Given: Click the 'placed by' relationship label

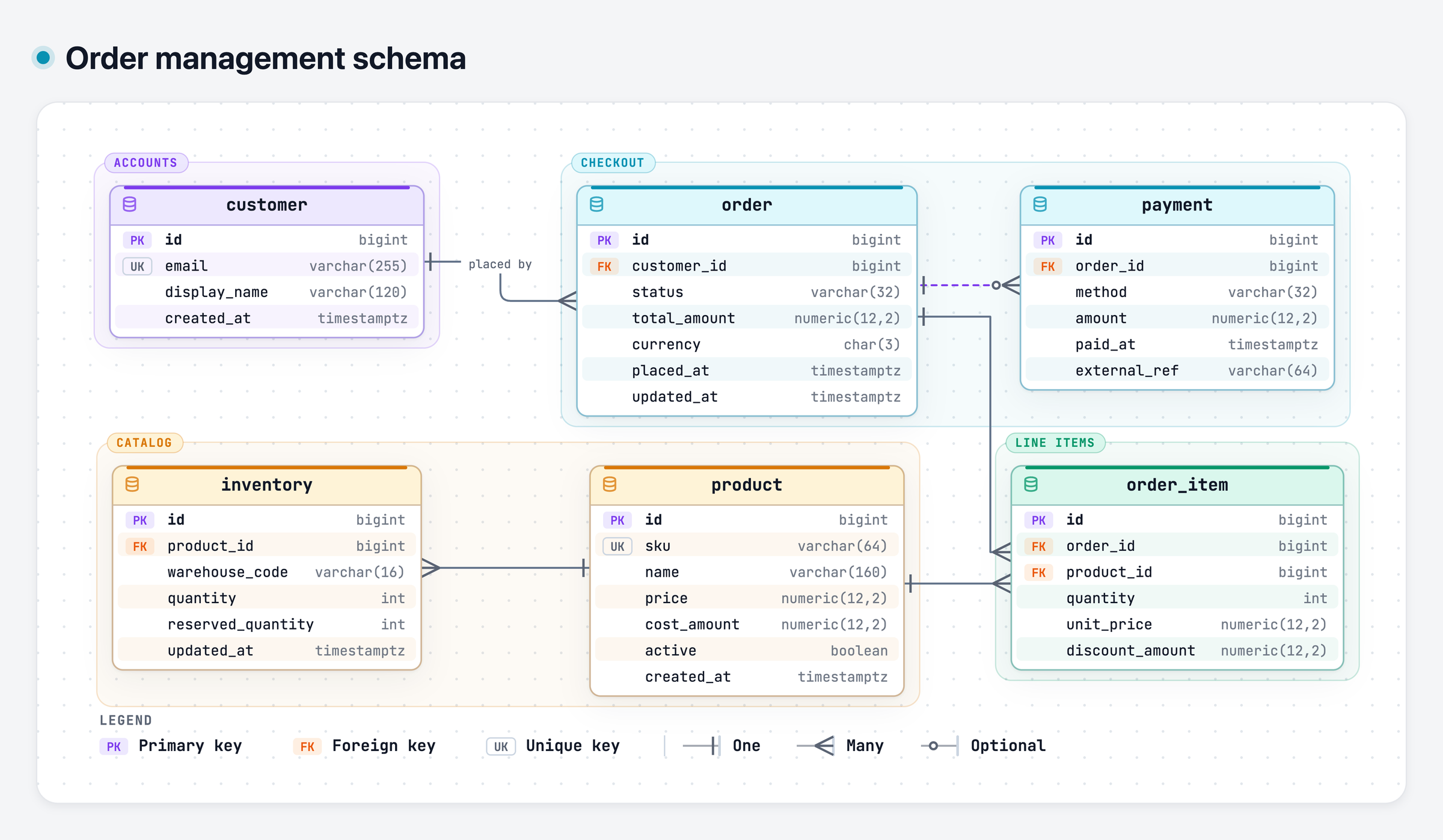Looking at the screenshot, I should (500, 264).
